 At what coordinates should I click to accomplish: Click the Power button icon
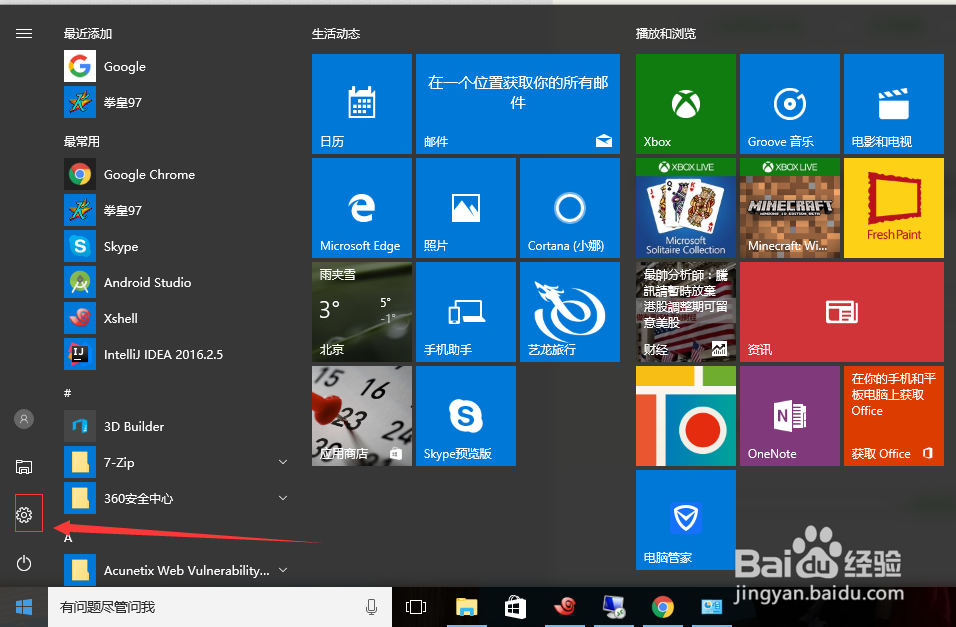[24, 563]
